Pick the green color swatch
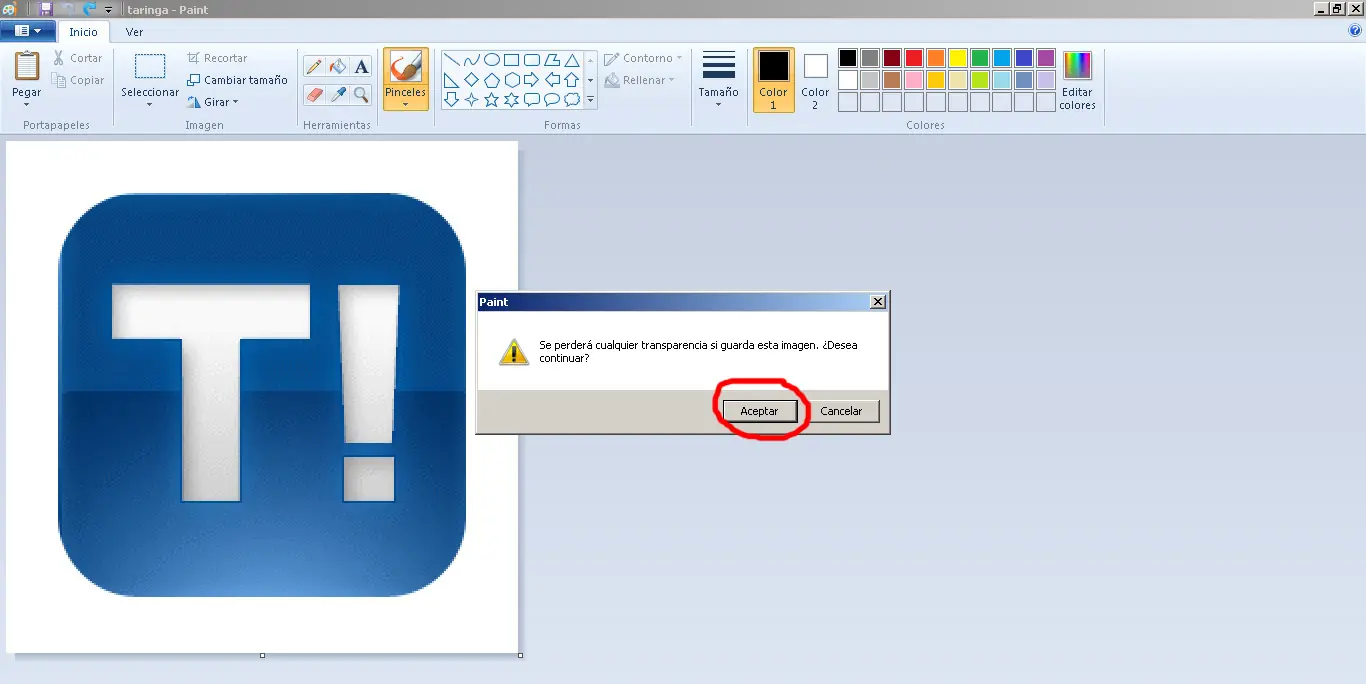Image resolution: width=1366 pixels, height=684 pixels. click(979, 58)
